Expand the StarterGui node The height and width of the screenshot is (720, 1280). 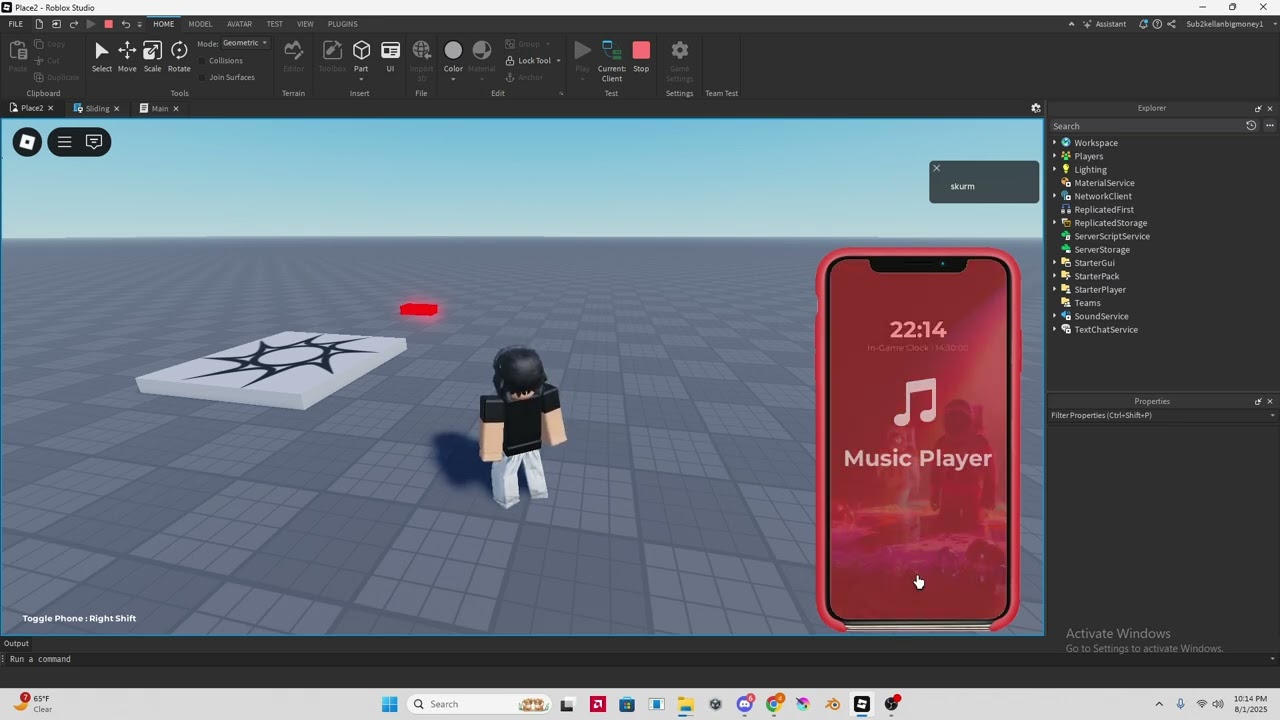tap(1054, 263)
